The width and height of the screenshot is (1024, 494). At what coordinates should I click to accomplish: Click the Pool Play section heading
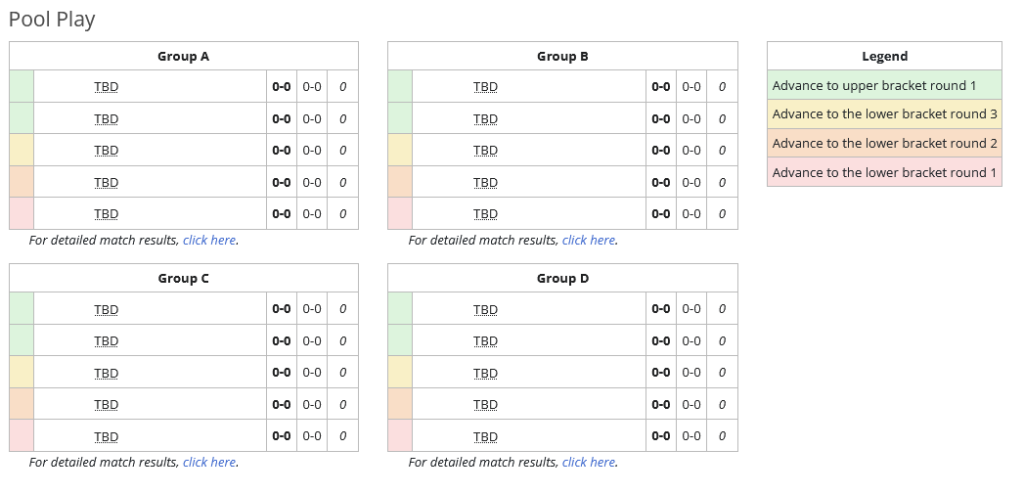click(52, 19)
